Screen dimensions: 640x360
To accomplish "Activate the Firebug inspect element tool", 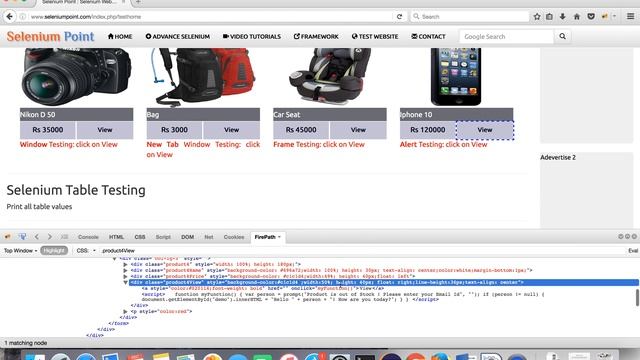I will pyautogui.click(x=22, y=237).
